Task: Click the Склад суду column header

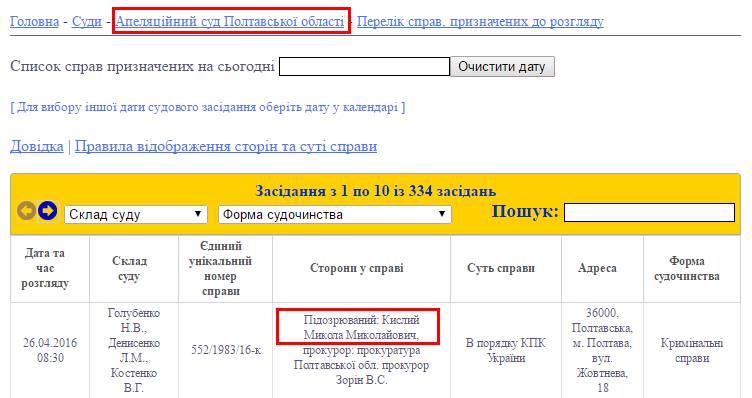Action: coord(134,269)
